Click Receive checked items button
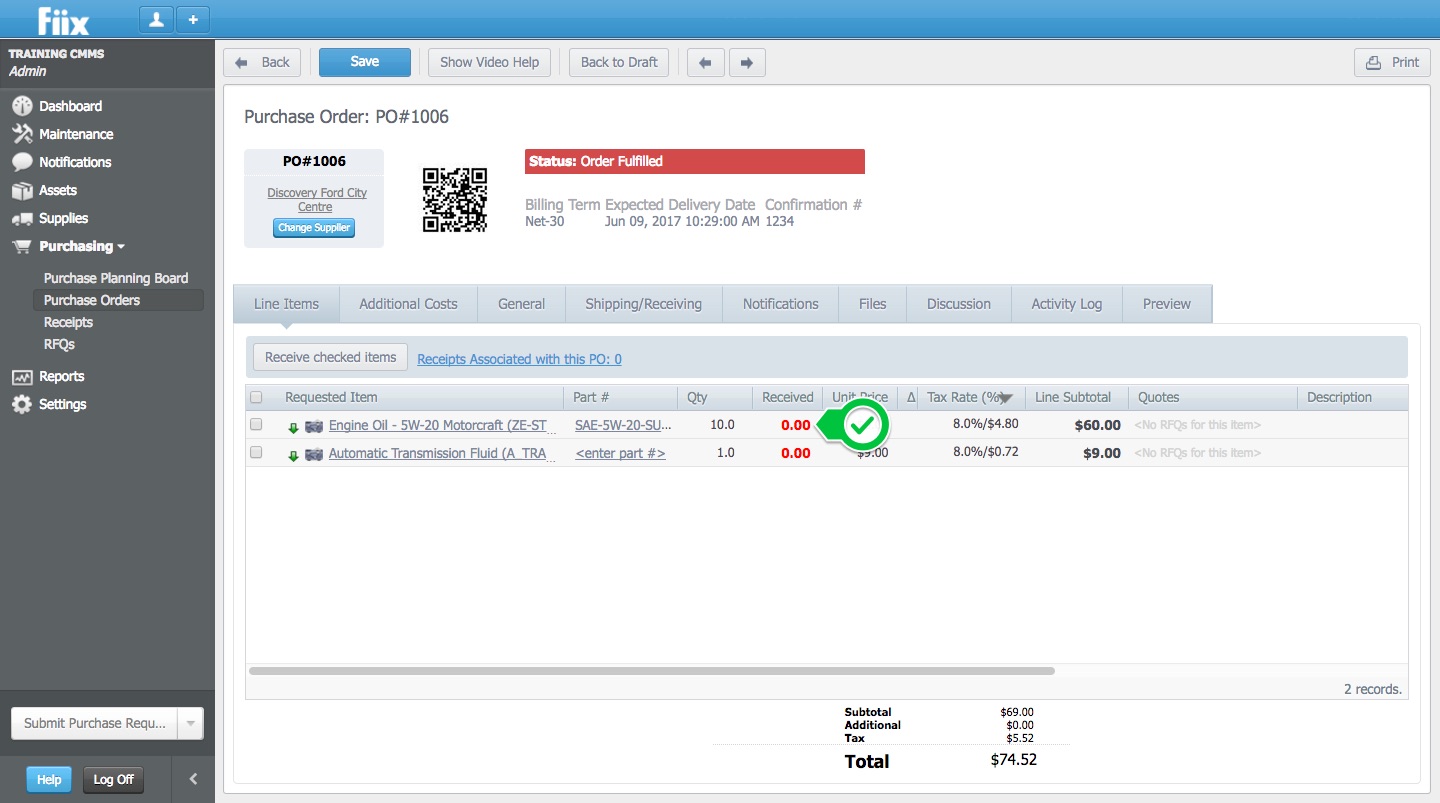 [330, 357]
